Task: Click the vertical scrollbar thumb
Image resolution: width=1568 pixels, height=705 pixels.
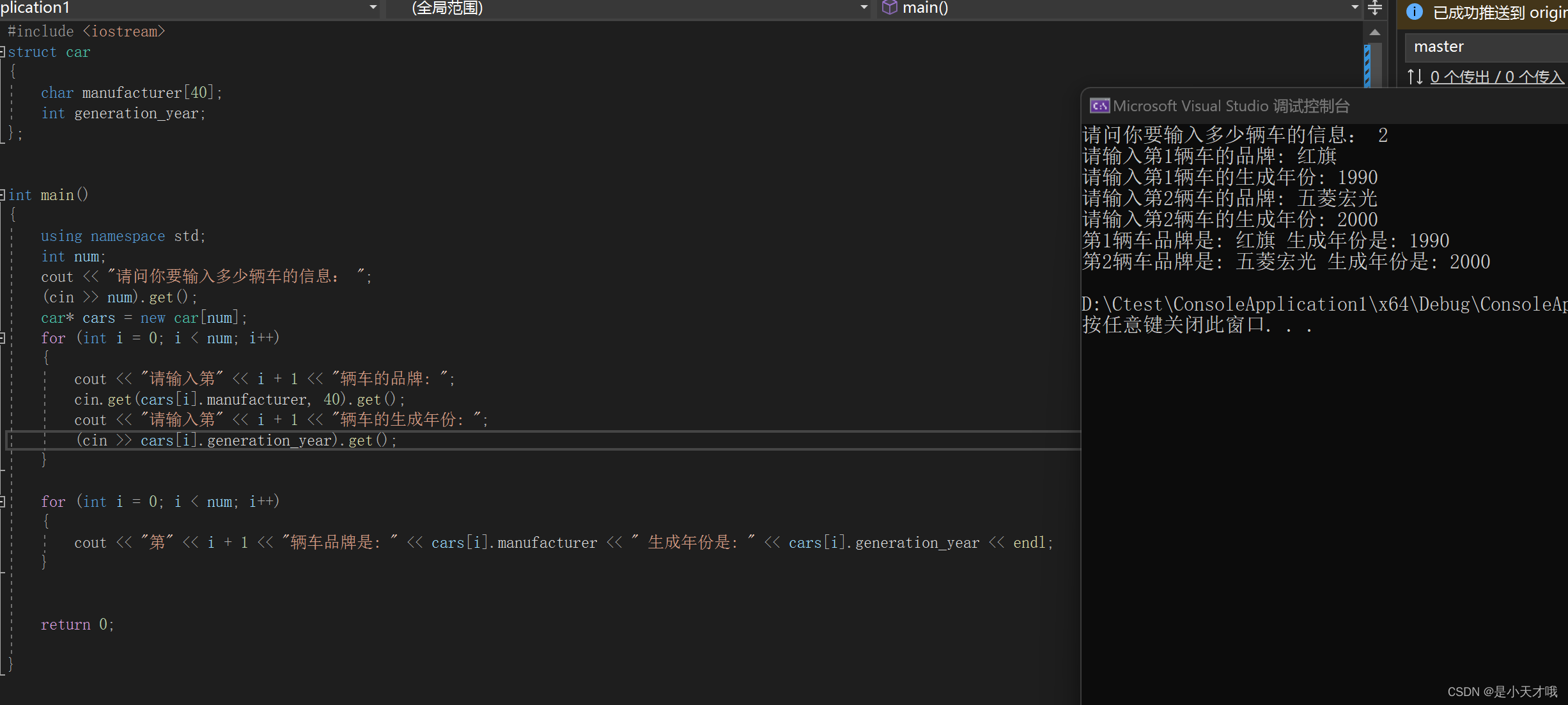Action: tap(1375, 64)
